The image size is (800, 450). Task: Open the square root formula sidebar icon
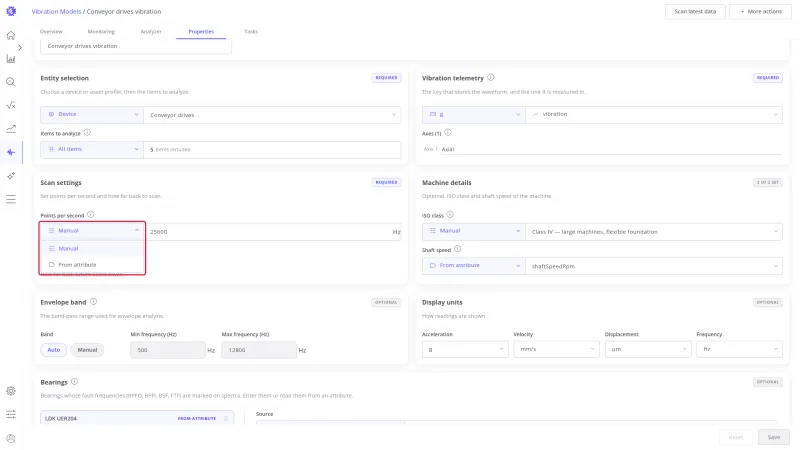coord(11,106)
